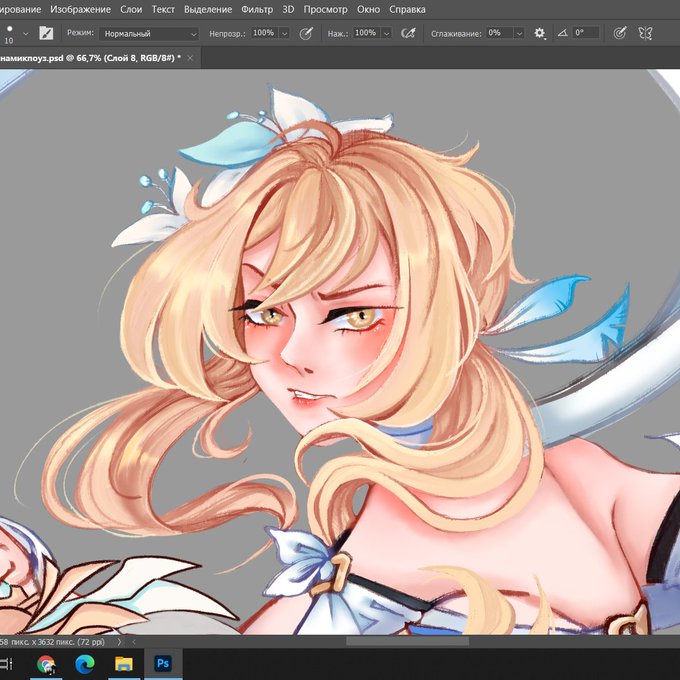Open the Изображение menu
680x680 pixels.
pos(80,9)
